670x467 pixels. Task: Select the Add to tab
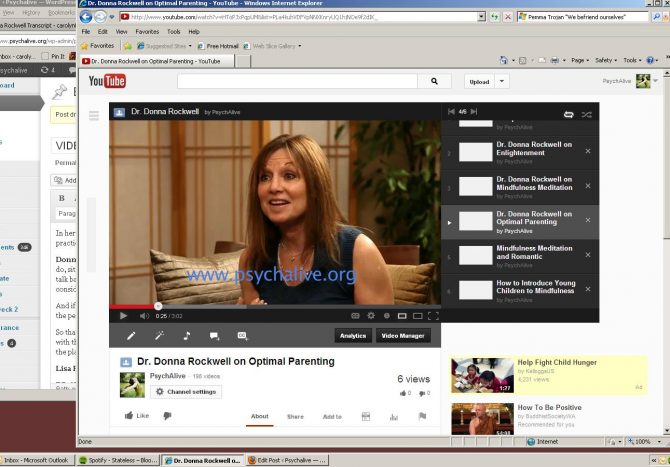tap(332, 417)
